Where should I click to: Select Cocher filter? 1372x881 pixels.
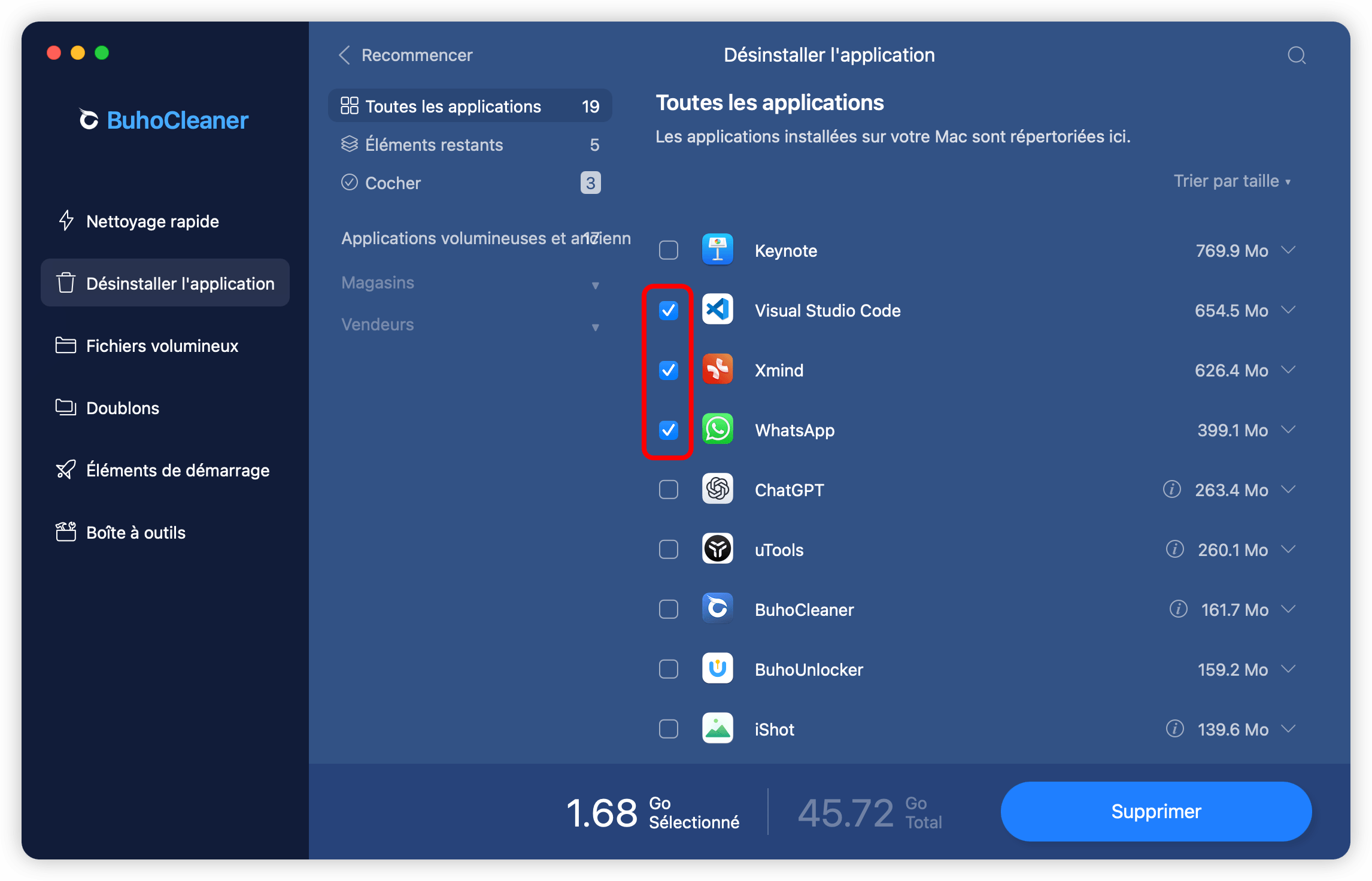click(470, 183)
